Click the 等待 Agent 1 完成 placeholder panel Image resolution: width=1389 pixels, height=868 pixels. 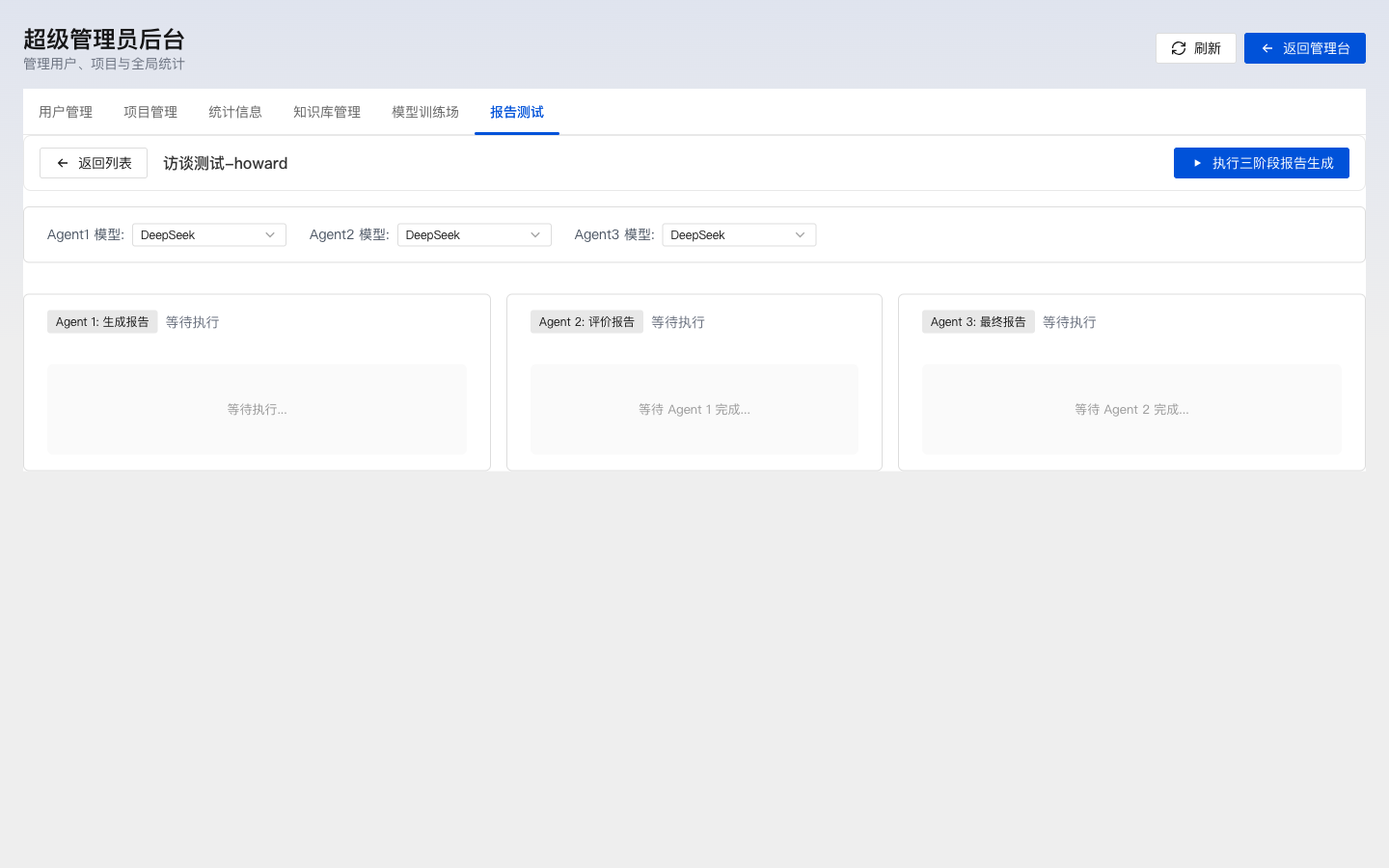(694, 409)
